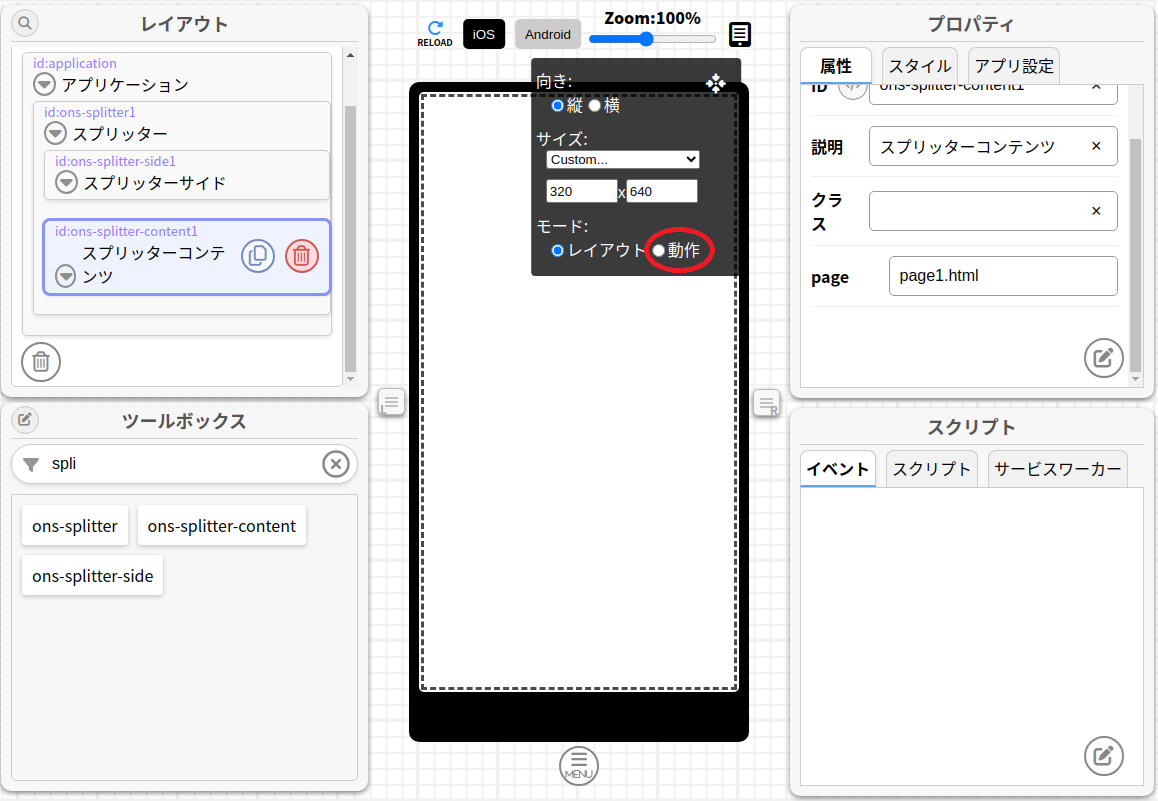The image size is (1158, 801).
Task: Delete the ons-splitter-content1 item with red trash
Action: tap(302, 256)
